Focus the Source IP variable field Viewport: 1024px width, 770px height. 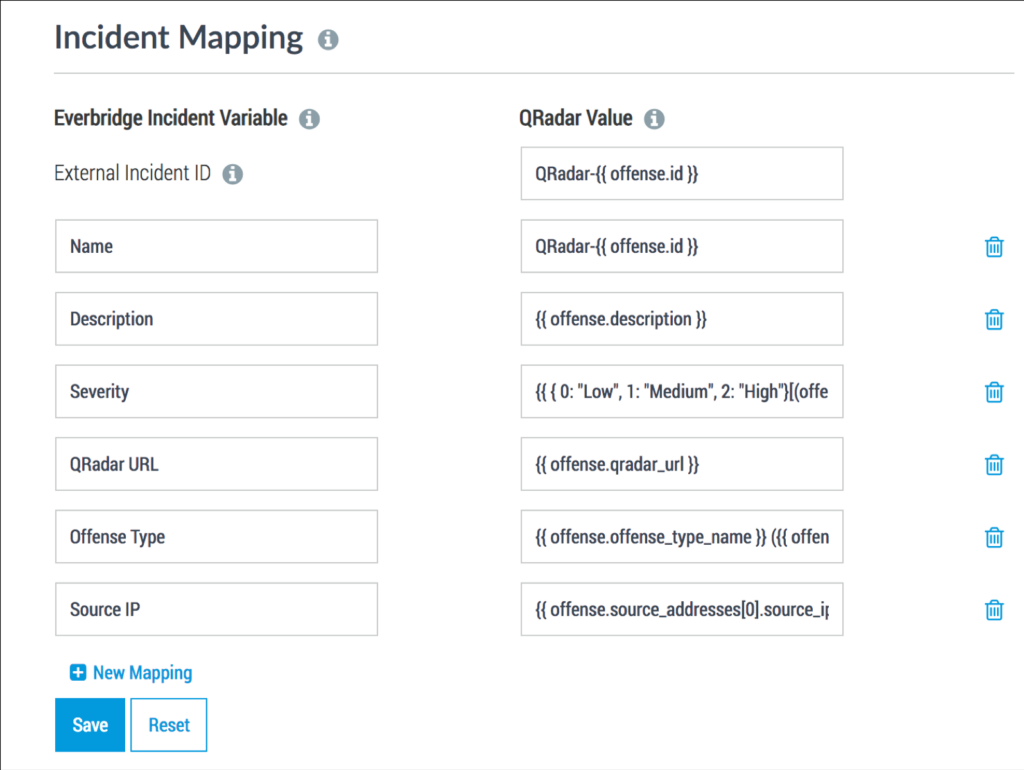tap(216, 609)
